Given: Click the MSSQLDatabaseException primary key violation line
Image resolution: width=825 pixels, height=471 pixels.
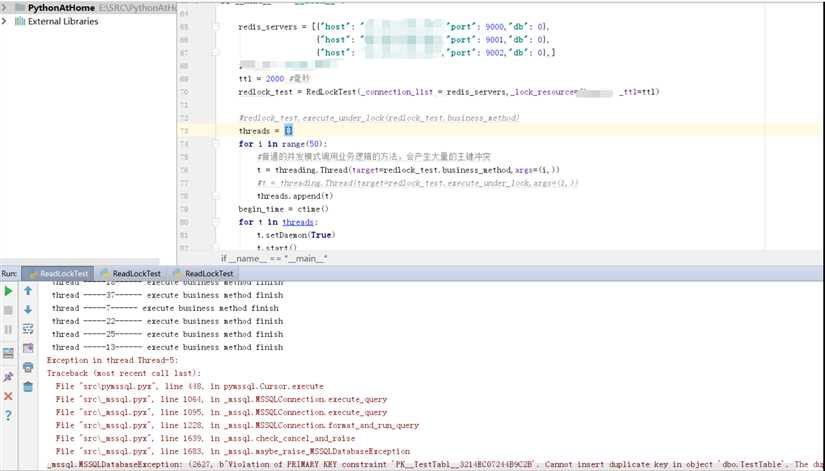Looking at the screenshot, I should click(x=436, y=464).
